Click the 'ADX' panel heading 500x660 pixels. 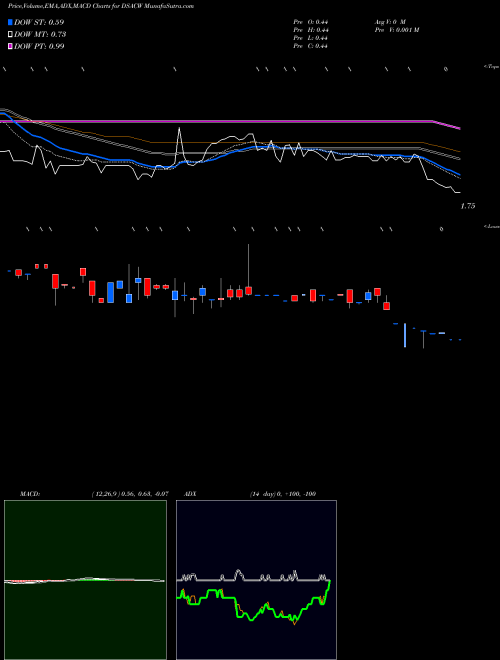pyautogui.click(x=190, y=494)
